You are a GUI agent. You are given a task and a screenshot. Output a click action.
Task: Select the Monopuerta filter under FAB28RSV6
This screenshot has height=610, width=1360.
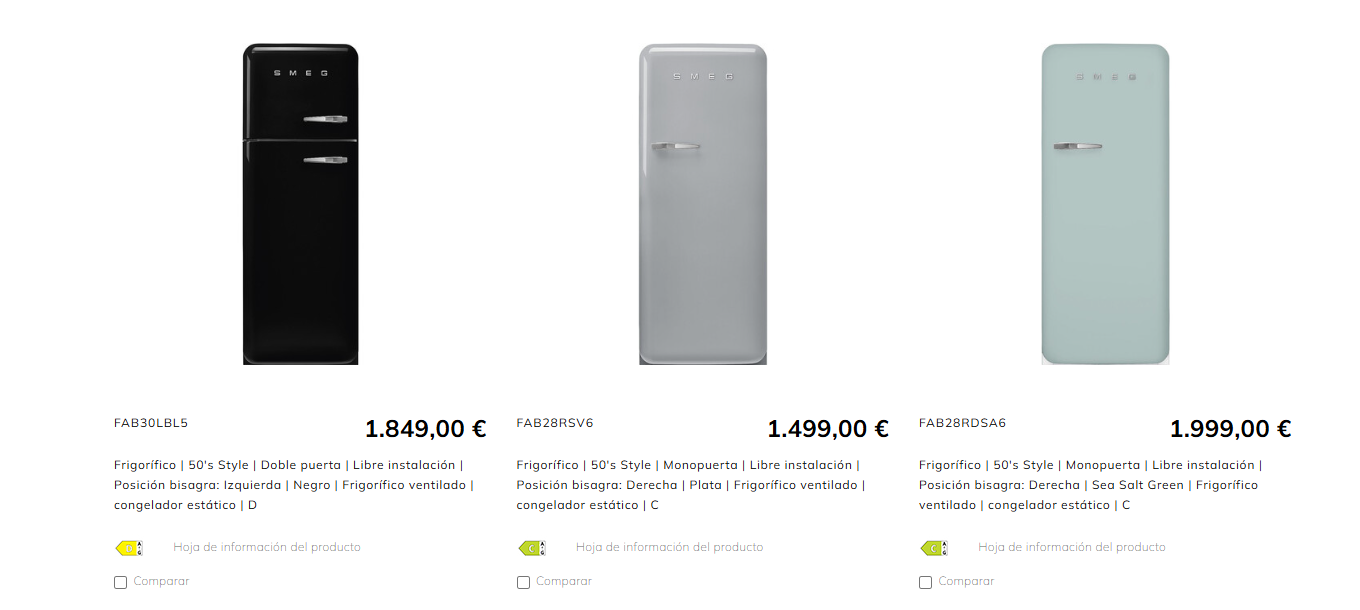tap(699, 464)
